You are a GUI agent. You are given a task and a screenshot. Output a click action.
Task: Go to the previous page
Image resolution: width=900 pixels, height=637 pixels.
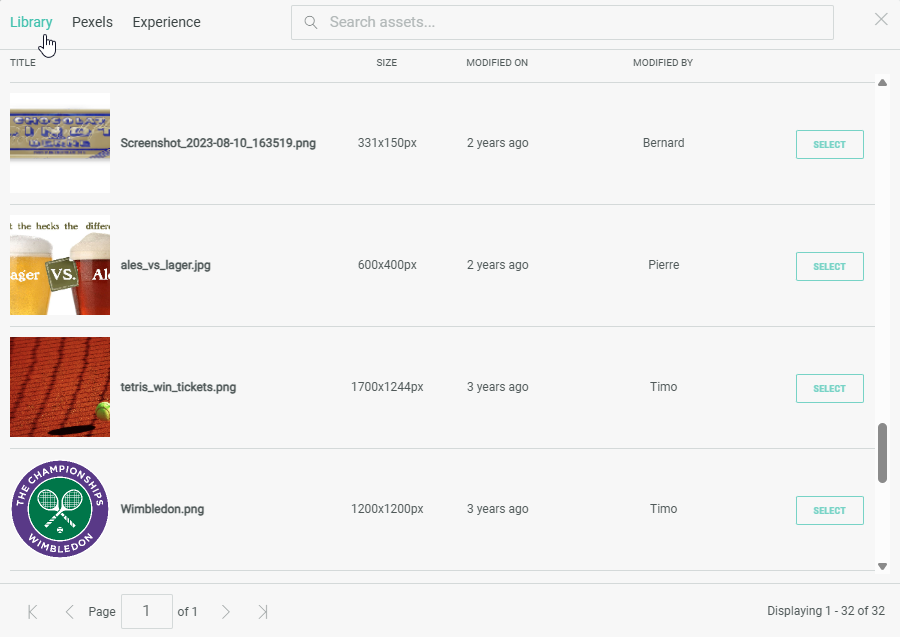pos(69,611)
